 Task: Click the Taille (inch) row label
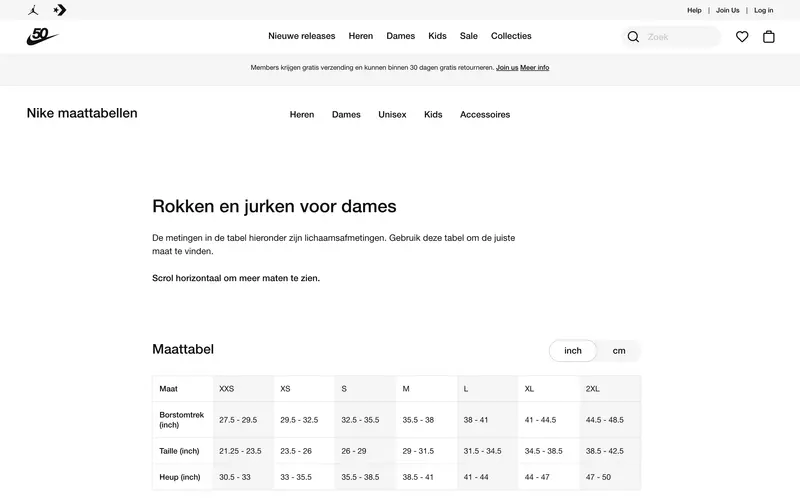(x=183, y=451)
